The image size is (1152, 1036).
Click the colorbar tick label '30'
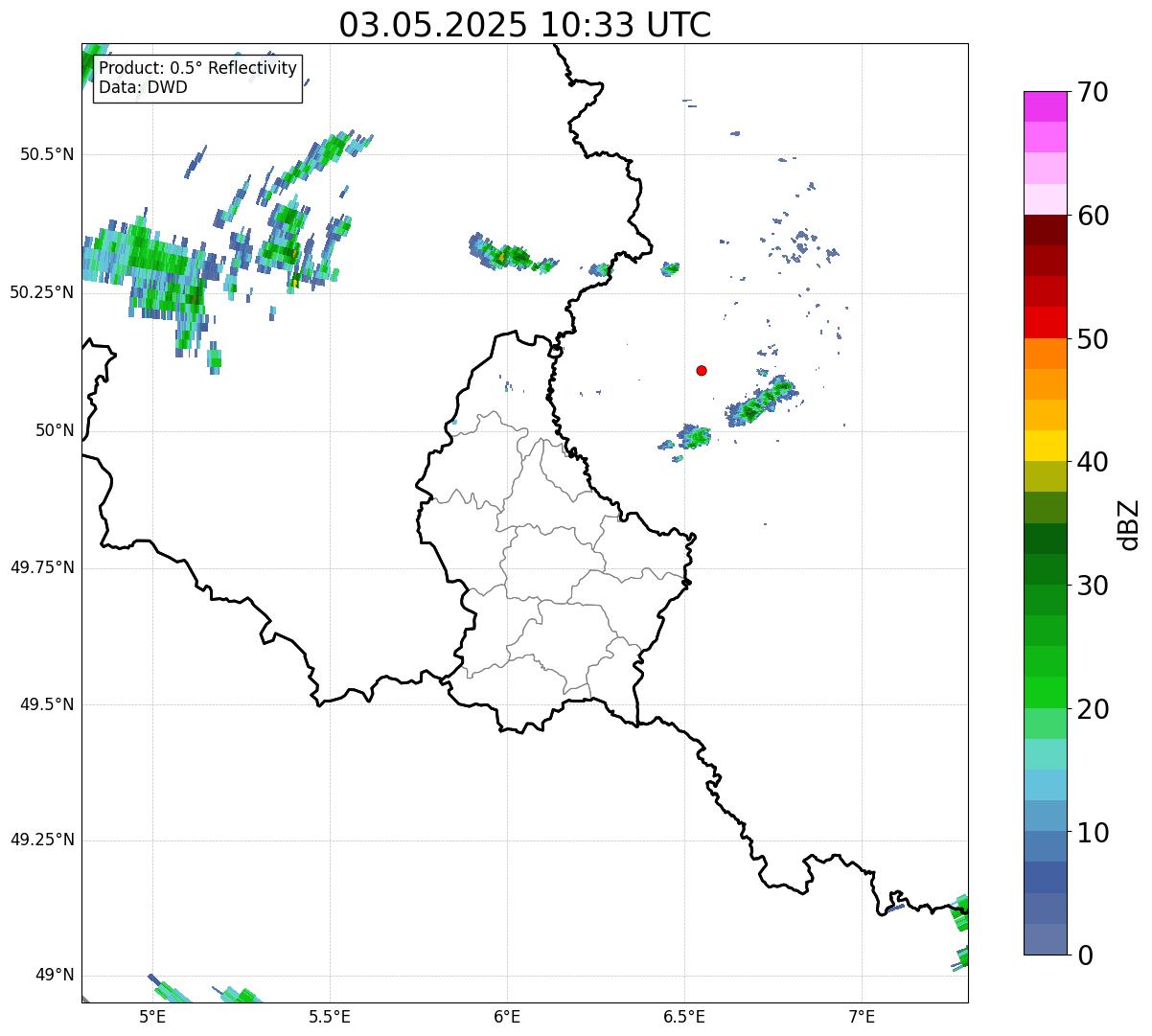click(1093, 586)
